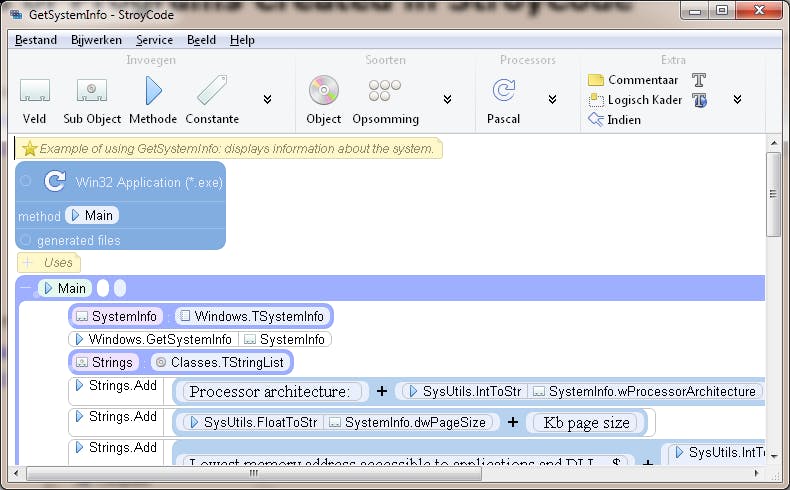The width and height of the screenshot is (790, 490).
Task: Insert a Sub Object element
Action: (x=92, y=99)
